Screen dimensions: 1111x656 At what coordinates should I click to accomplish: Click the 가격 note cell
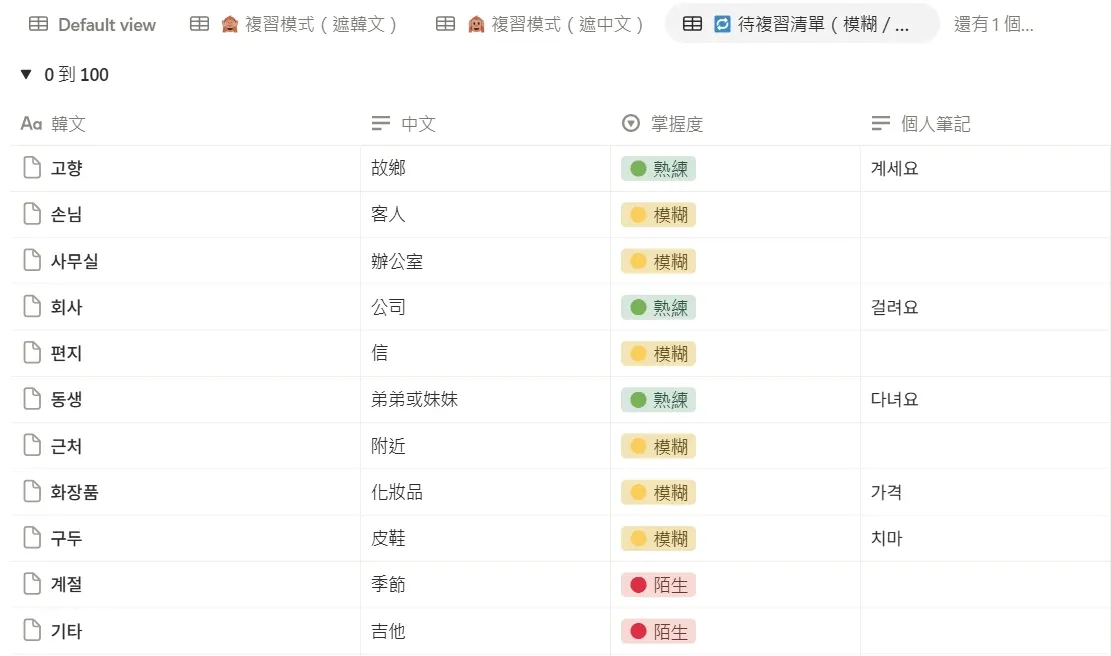pos(986,492)
